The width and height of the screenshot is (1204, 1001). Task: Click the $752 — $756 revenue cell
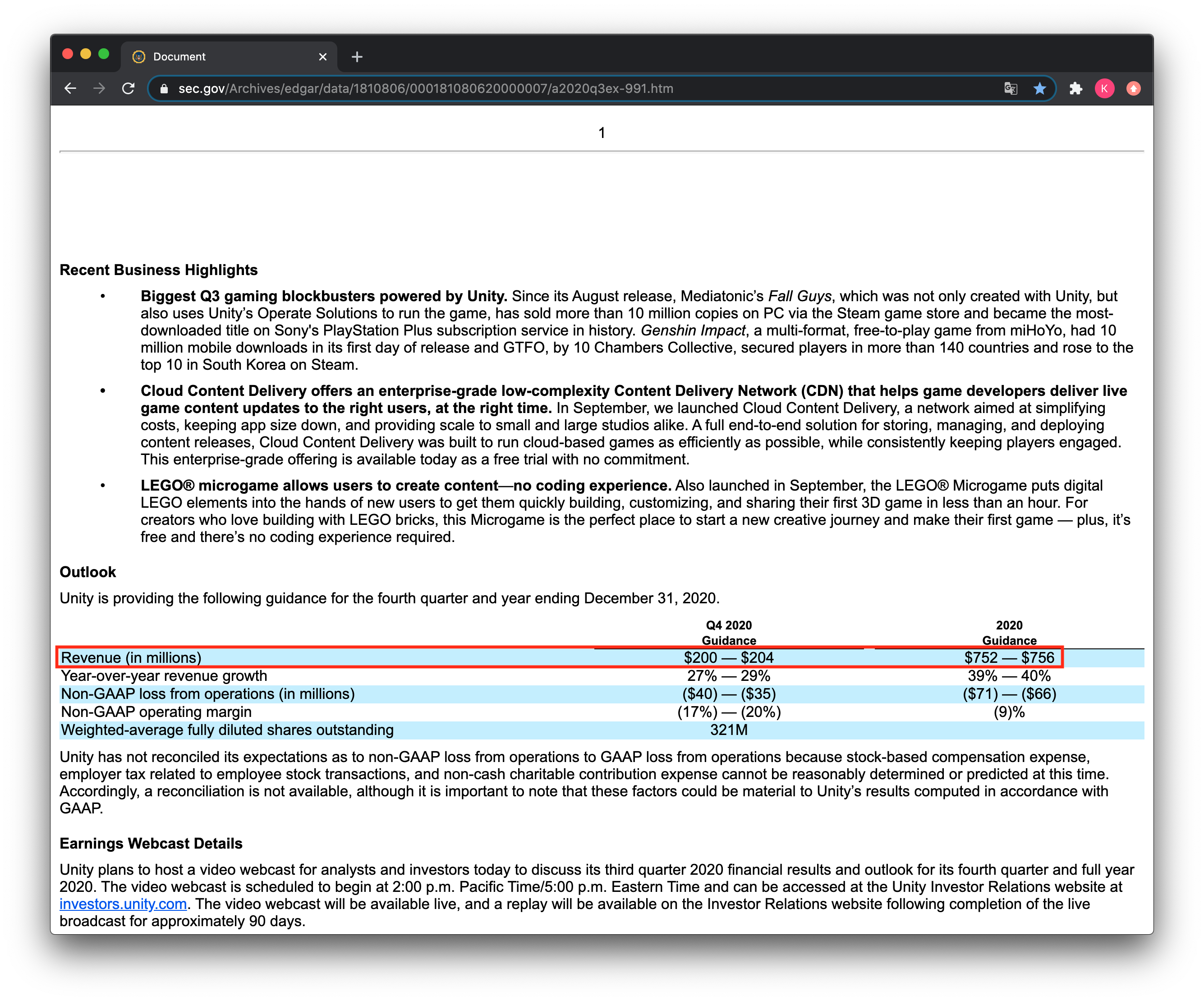point(1009,657)
